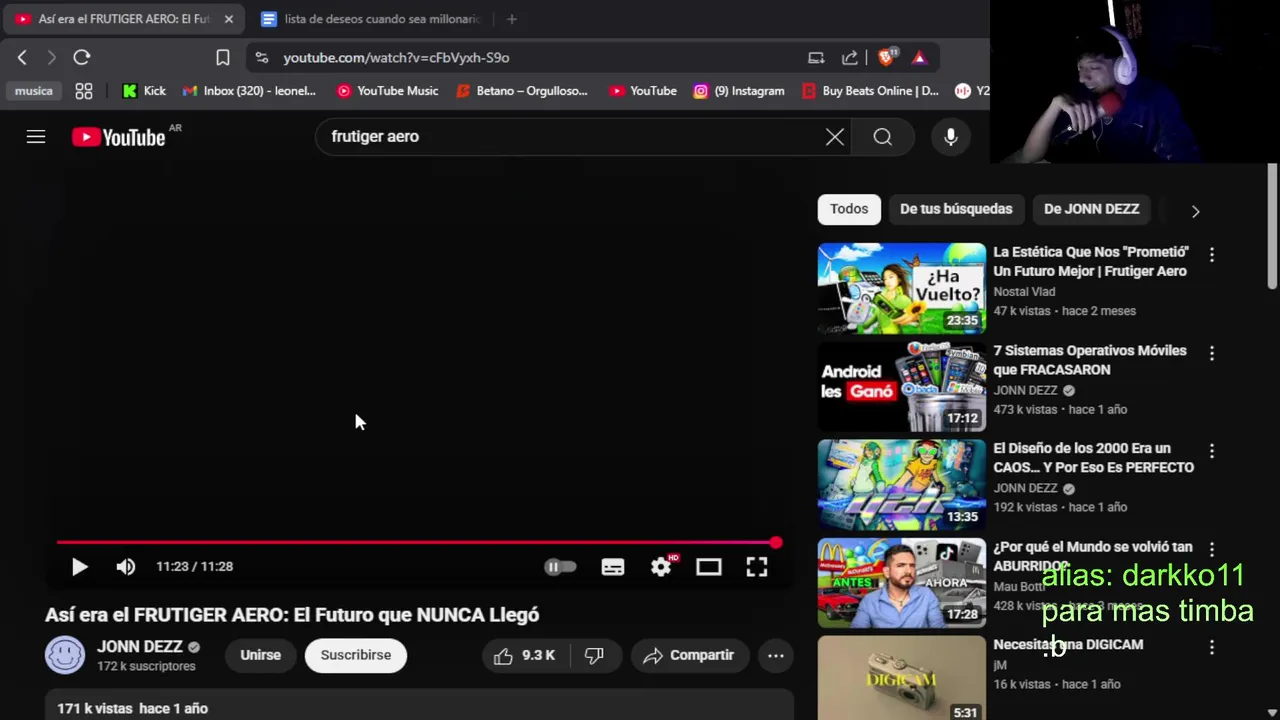Viewport: 1280px width, 720px height.
Task: Toggle subtitles on the player
Action: click(x=613, y=567)
